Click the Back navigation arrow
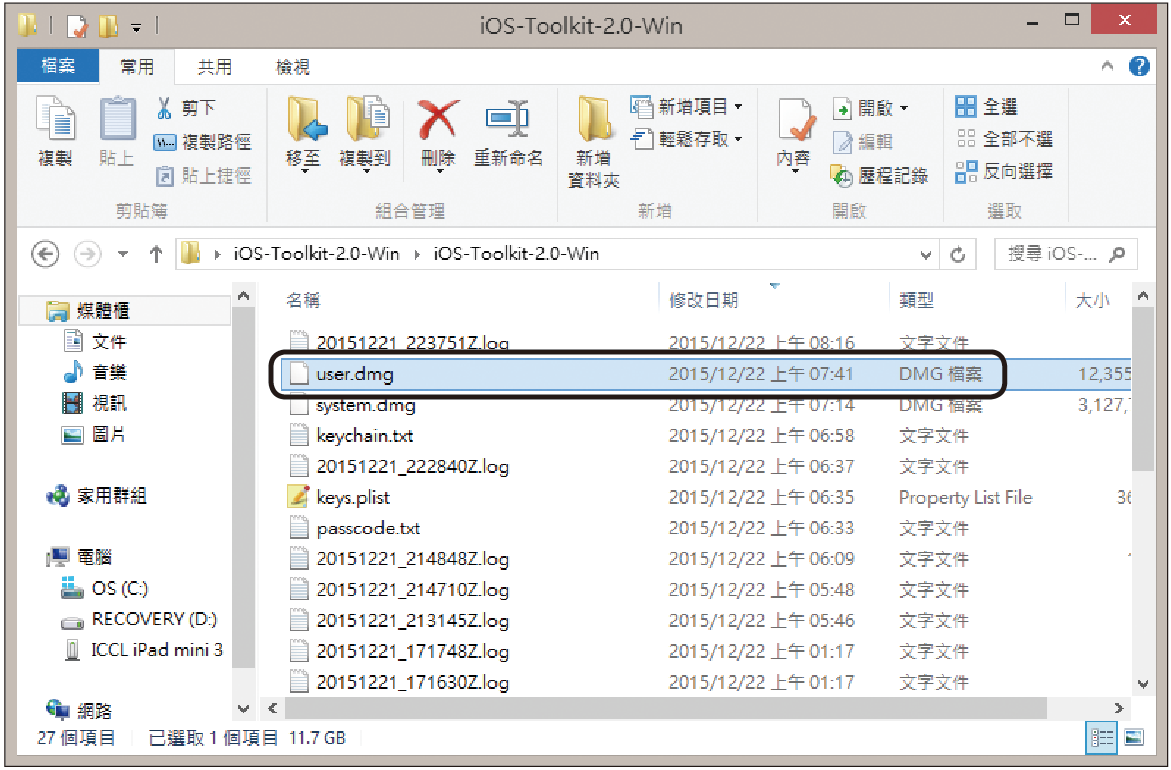Screen dimensions: 1171x770 [45, 254]
